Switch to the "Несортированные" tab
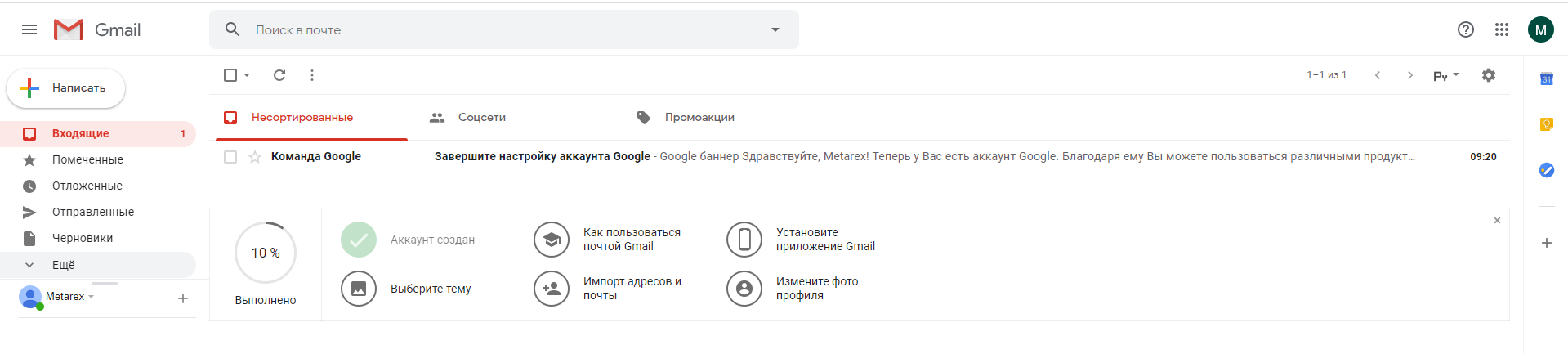 tap(311, 118)
